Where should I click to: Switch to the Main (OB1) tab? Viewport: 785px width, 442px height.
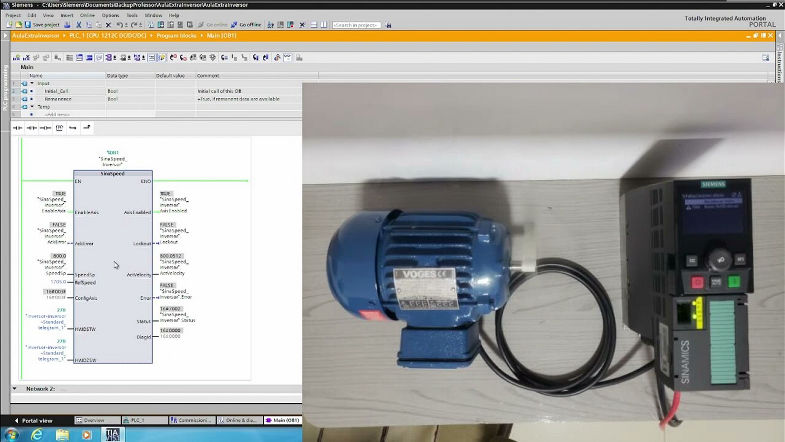tap(282, 420)
